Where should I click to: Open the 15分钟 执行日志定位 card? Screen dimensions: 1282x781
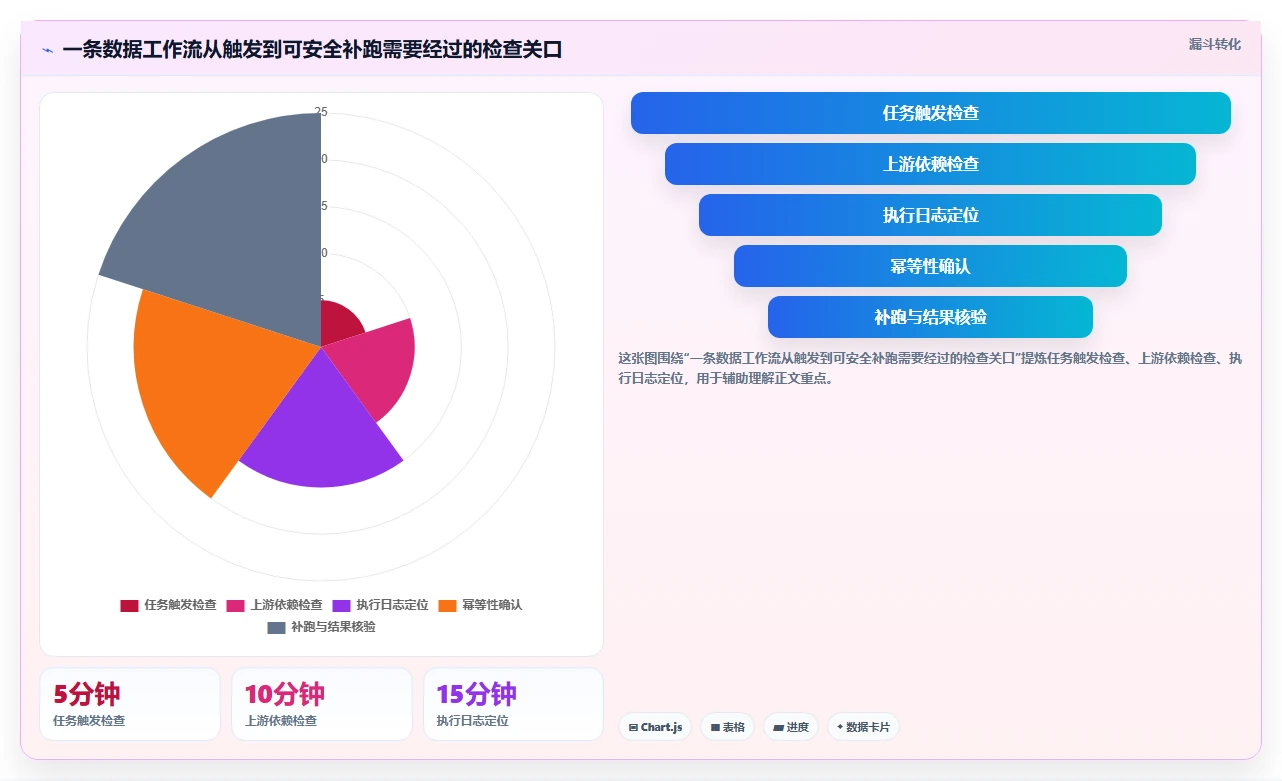pyautogui.click(x=513, y=704)
